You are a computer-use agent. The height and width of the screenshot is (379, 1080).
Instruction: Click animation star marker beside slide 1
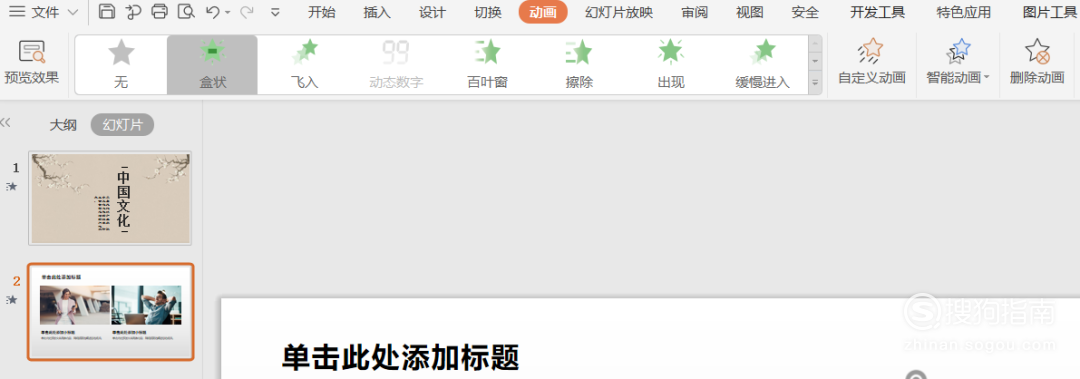[12, 186]
